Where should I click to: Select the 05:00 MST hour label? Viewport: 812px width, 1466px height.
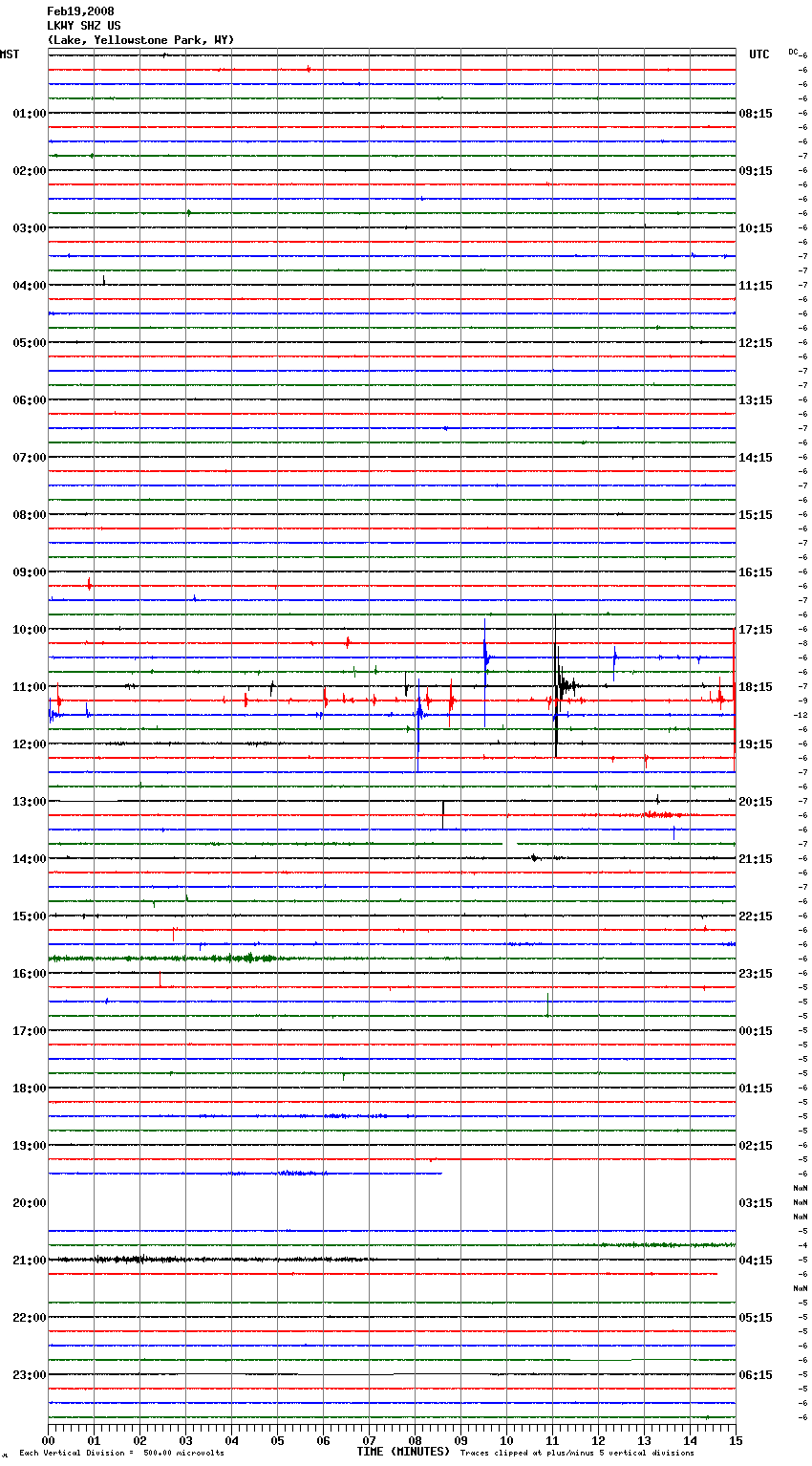[x=30, y=343]
